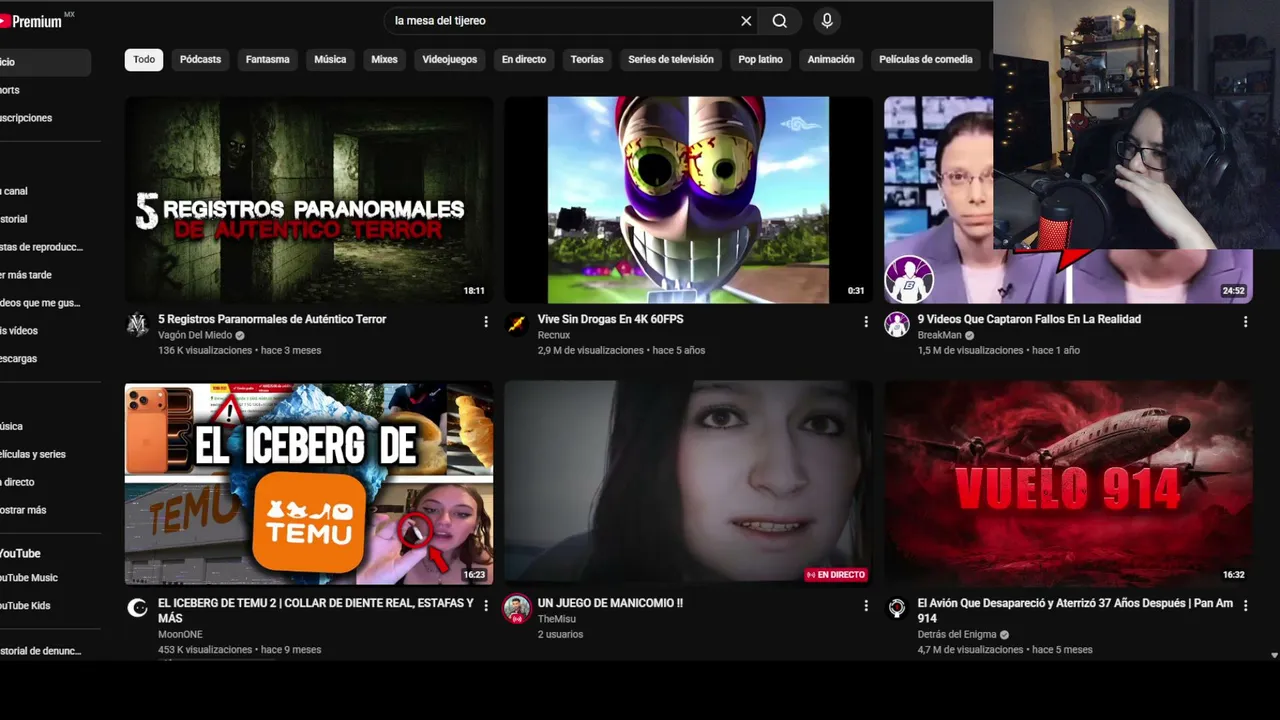Viewport: 1280px width, 720px height.
Task: Open title '9 Videos Que Captaron Fallos En La Realidad'
Action: pyautogui.click(x=1029, y=319)
